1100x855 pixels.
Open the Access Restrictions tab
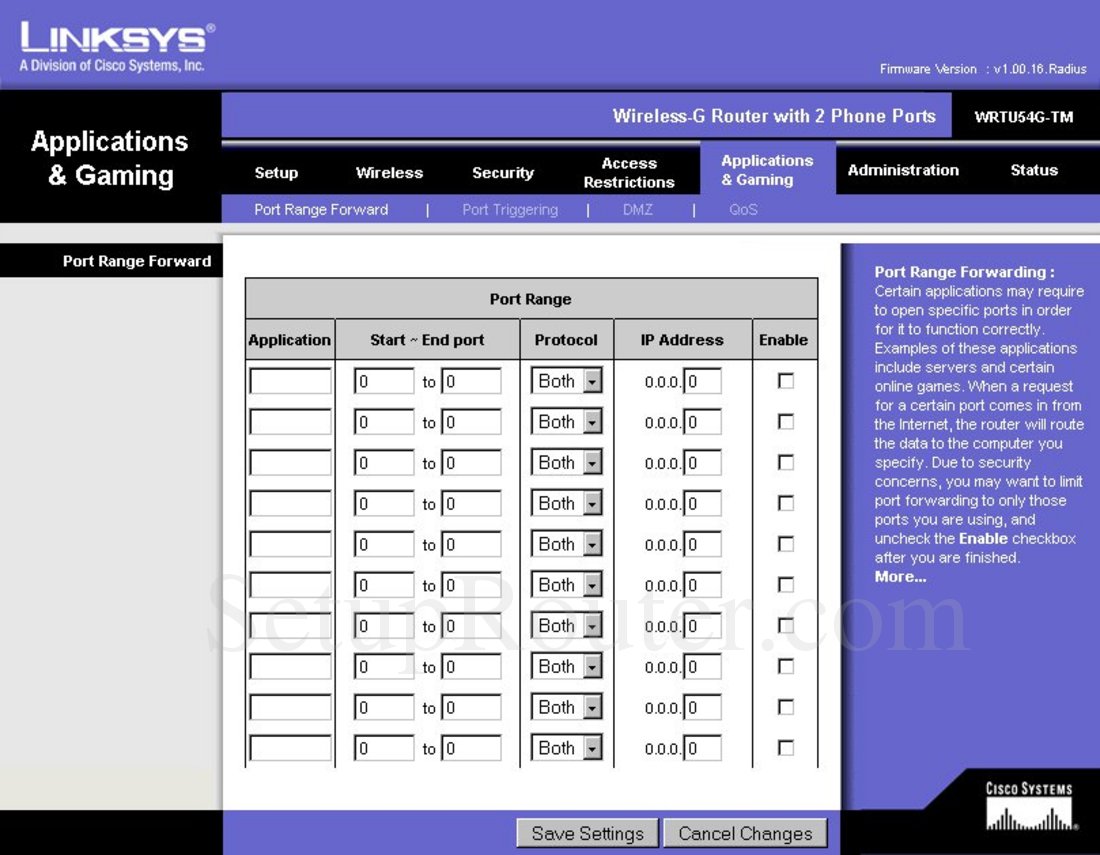pos(629,171)
